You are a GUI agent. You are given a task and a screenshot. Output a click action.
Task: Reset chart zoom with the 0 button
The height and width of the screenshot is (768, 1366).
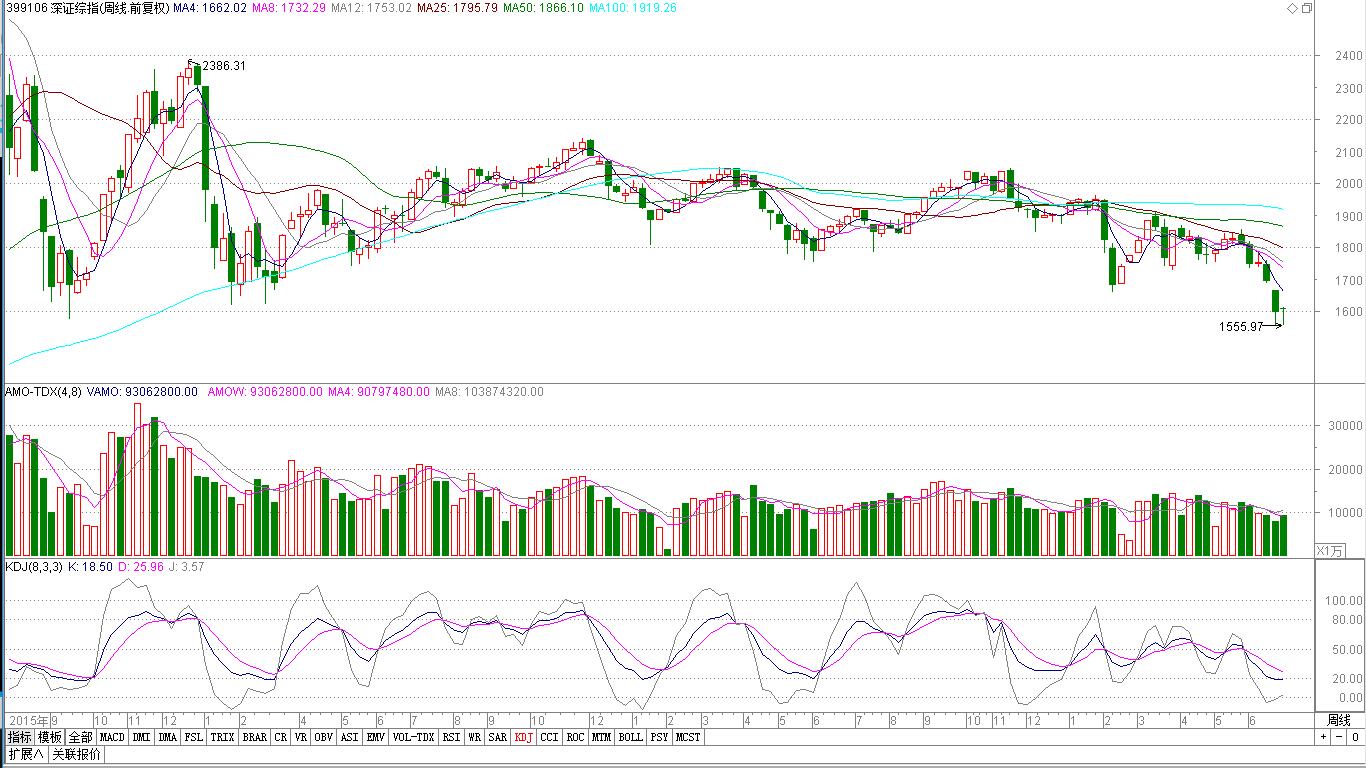[x=1355, y=737]
